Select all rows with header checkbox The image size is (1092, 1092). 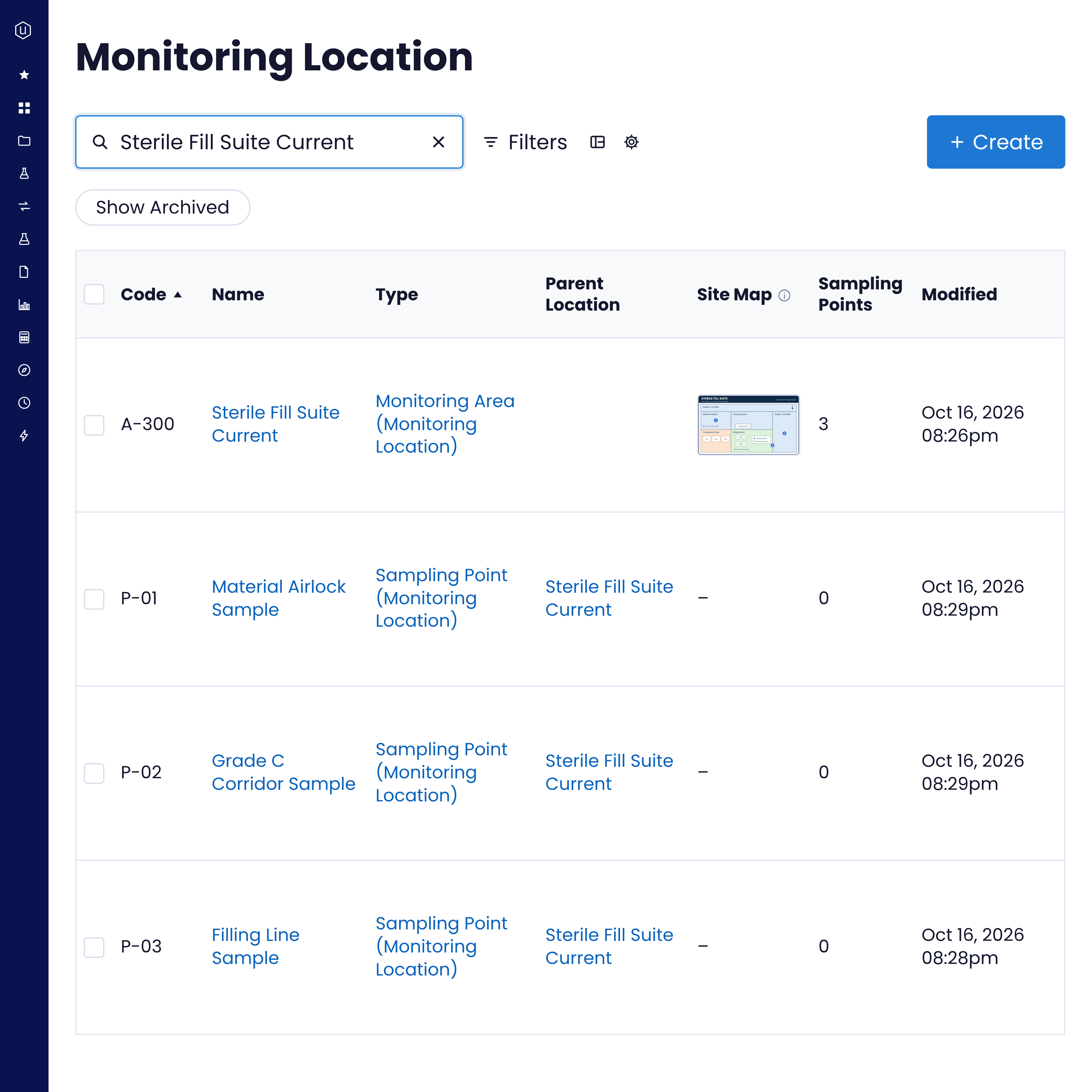(x=94, y=295)
